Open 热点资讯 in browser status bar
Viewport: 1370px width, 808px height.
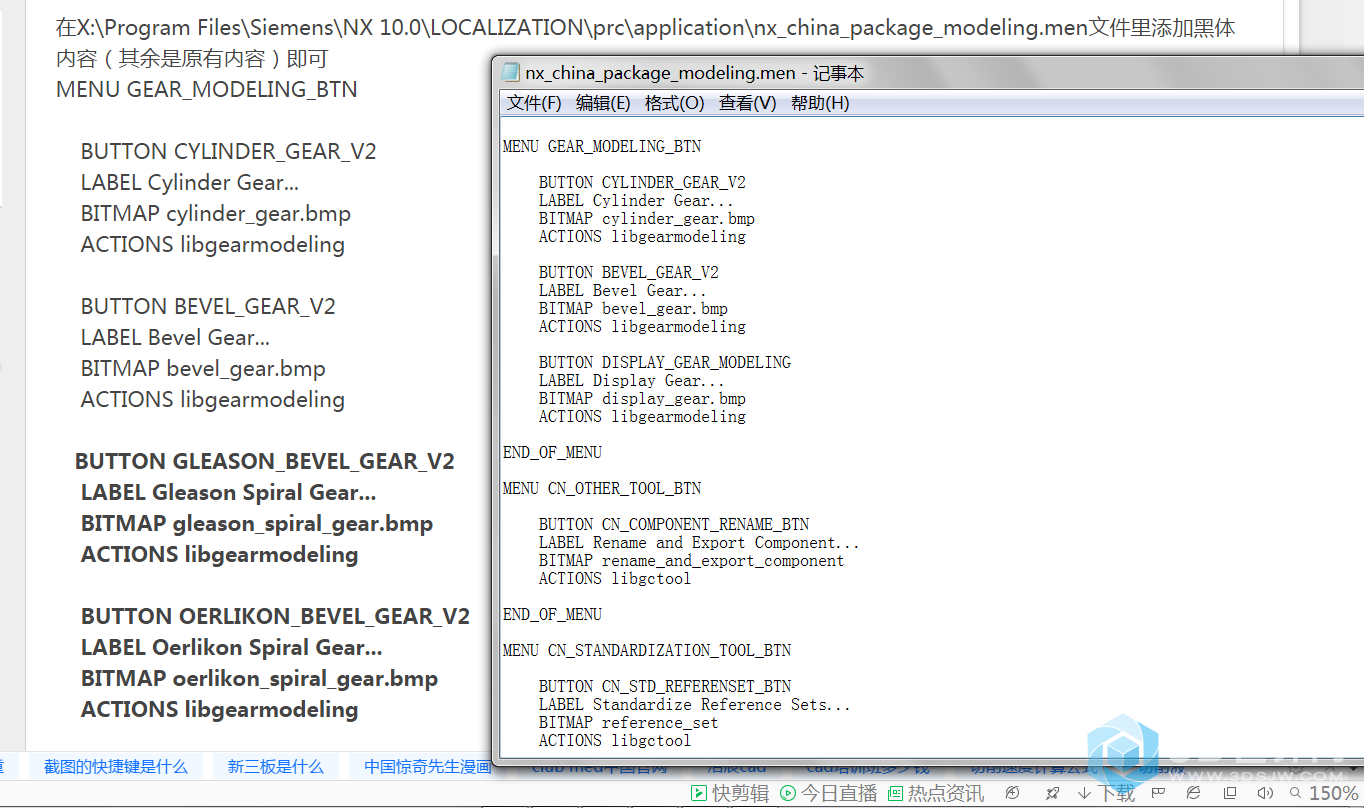click(936, 794)
